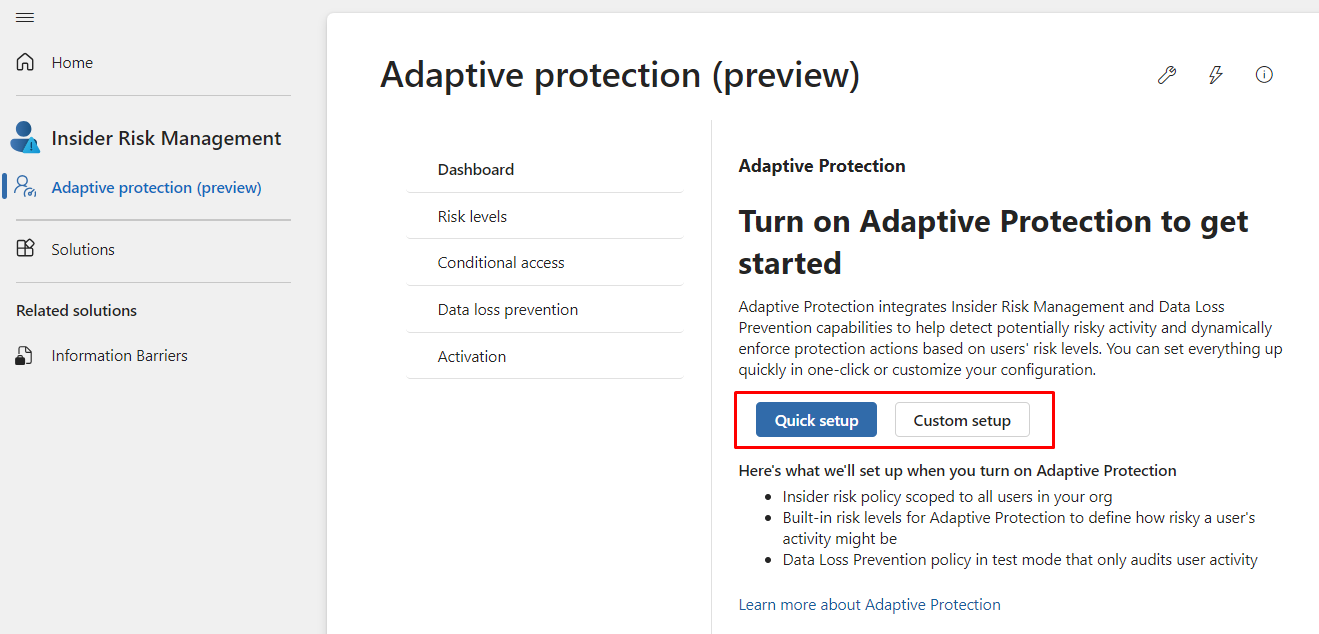This screenshot has width=1319, height=634.
Task: Click the Information Barriers icon
Action: pos(26,356)
